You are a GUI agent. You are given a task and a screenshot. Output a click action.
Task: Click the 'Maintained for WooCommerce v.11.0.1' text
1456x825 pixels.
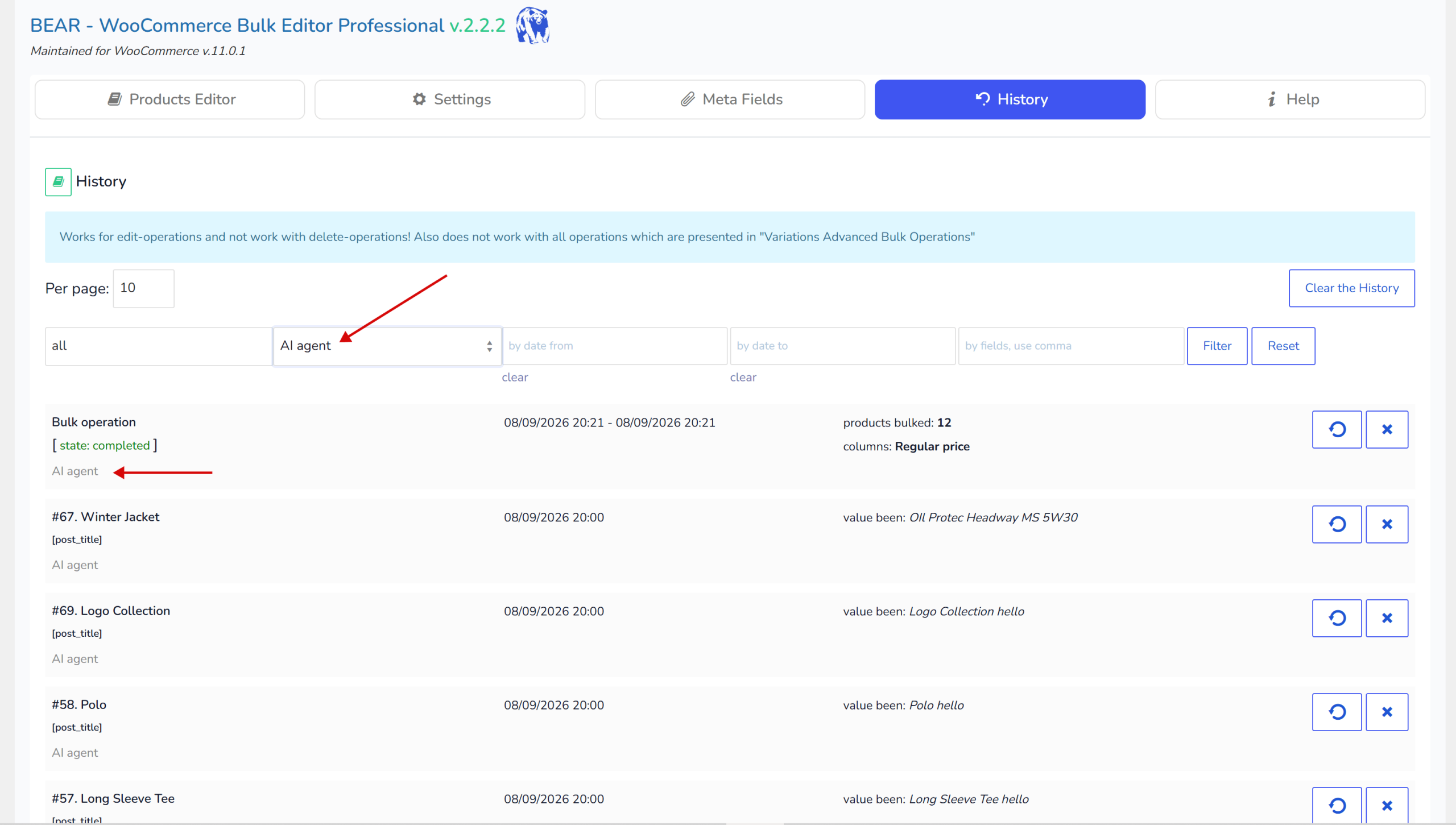click(x=138, y=51)
